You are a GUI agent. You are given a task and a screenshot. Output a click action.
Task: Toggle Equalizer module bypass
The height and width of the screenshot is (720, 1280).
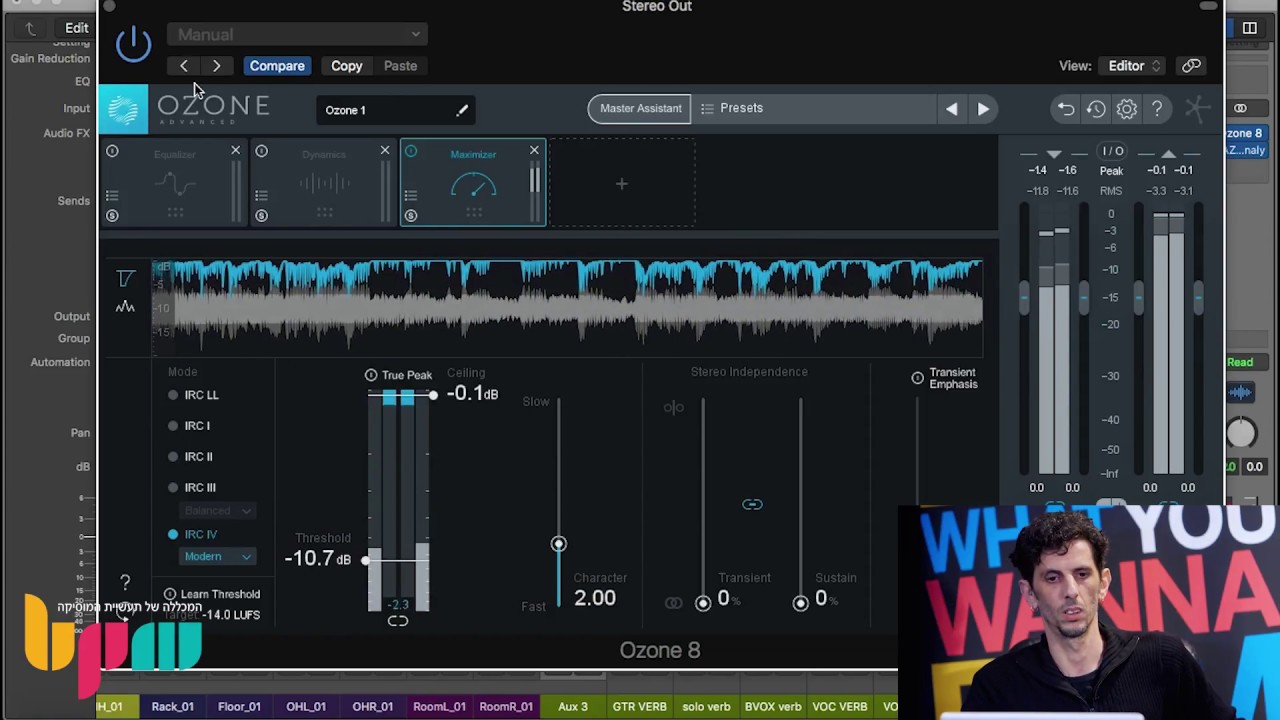[x=112, y=151]
